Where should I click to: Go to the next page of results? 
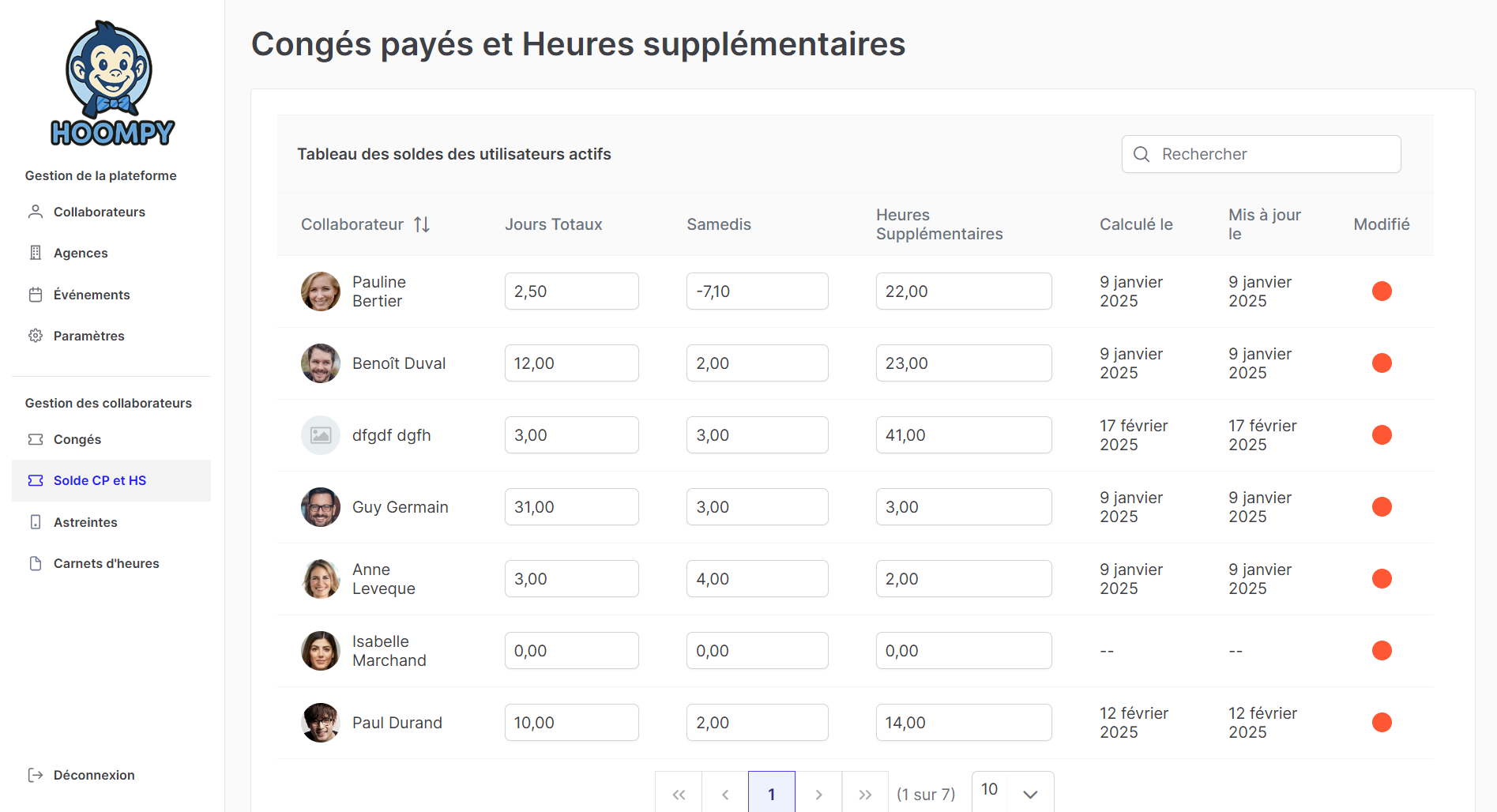click(818, 794)
